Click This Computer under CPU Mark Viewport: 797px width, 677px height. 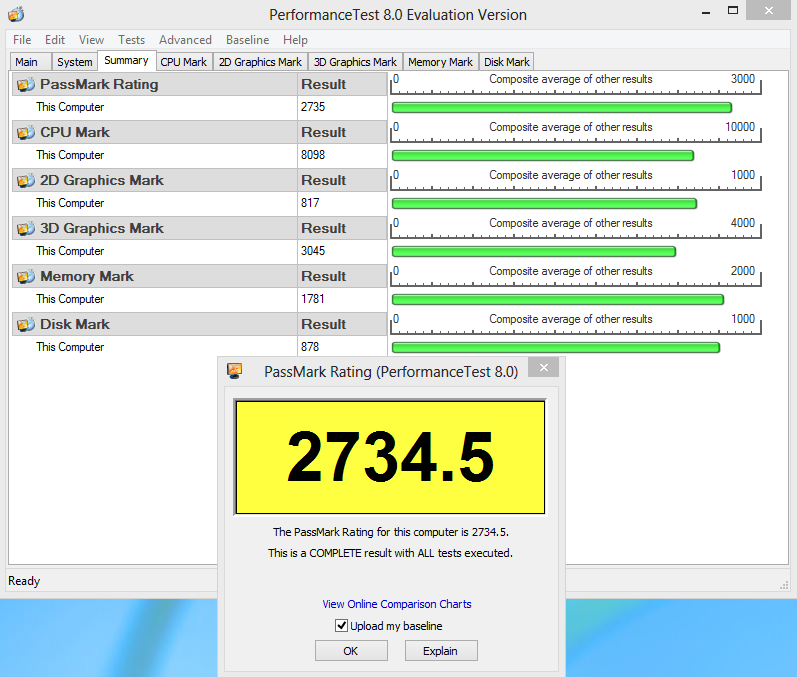pos(70,155)
